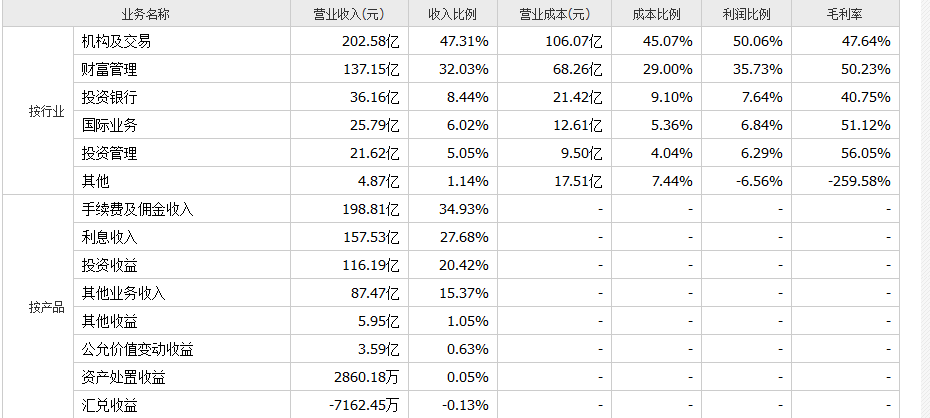The width and height of the screenshot is (930, 418).
Task: Select the 投资银行 row label
Action: click(109, 97)
